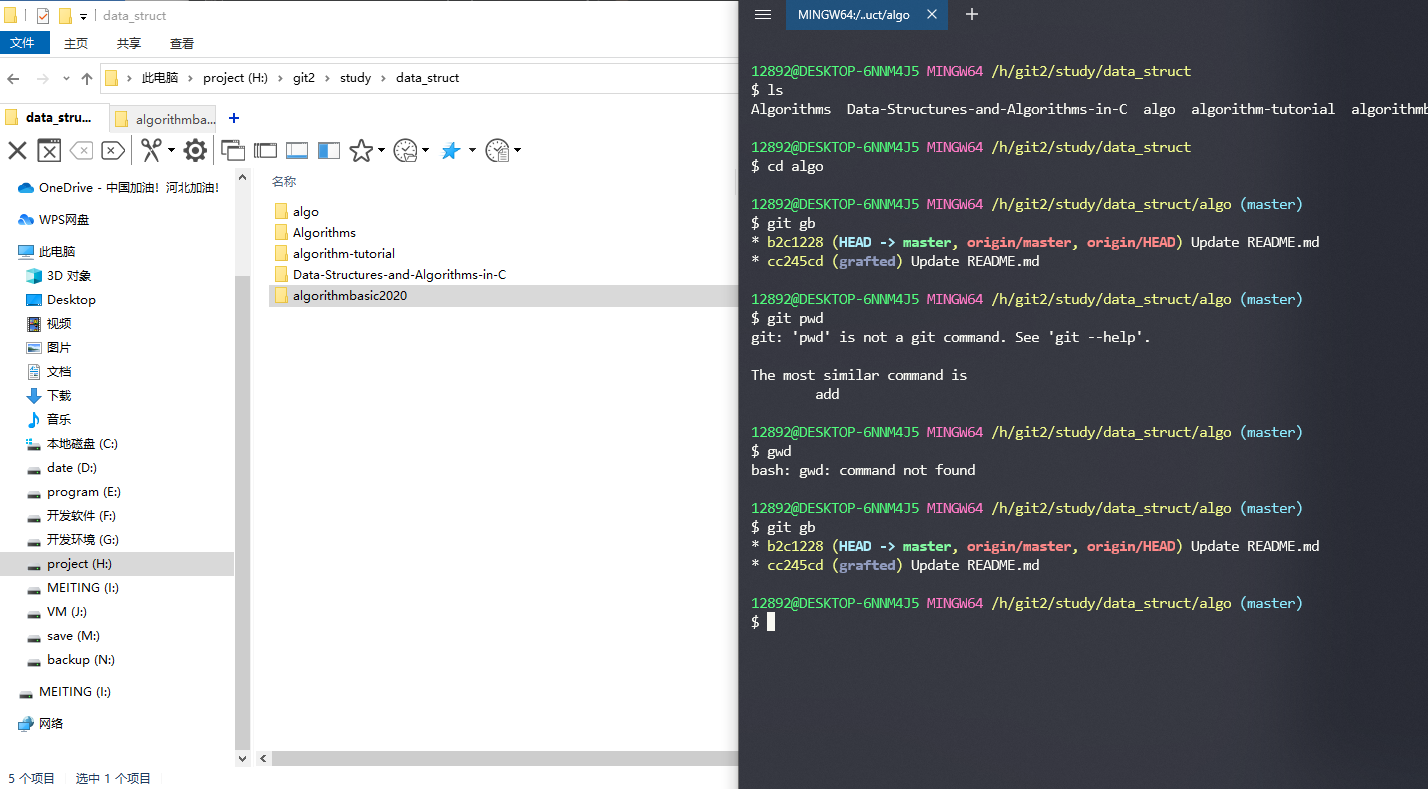Click the gear settings icon in tab toolbar
Screen dimensions: 1428x789
pyautogui.click(x=195, y=150)
